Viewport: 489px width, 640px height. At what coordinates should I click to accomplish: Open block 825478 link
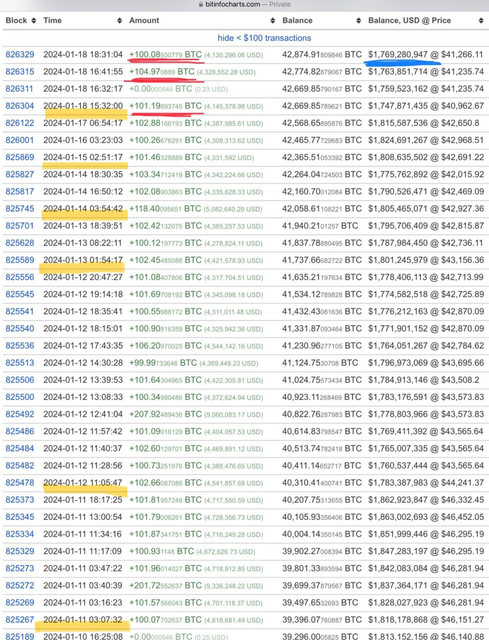coord(20,483)
